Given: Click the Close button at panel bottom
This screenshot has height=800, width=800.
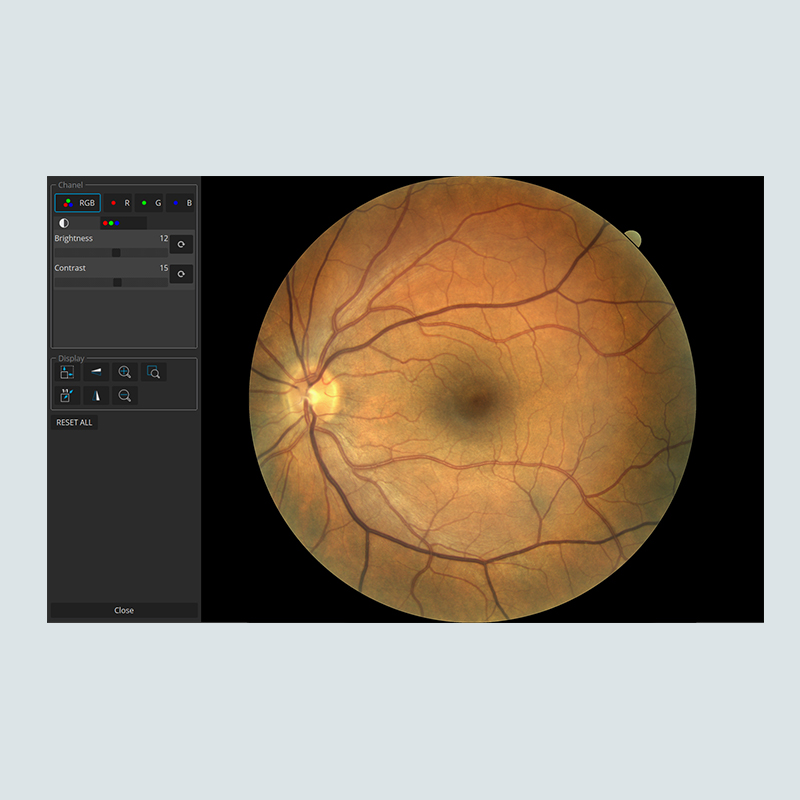Looking at the screenshot, I should 124,610.
